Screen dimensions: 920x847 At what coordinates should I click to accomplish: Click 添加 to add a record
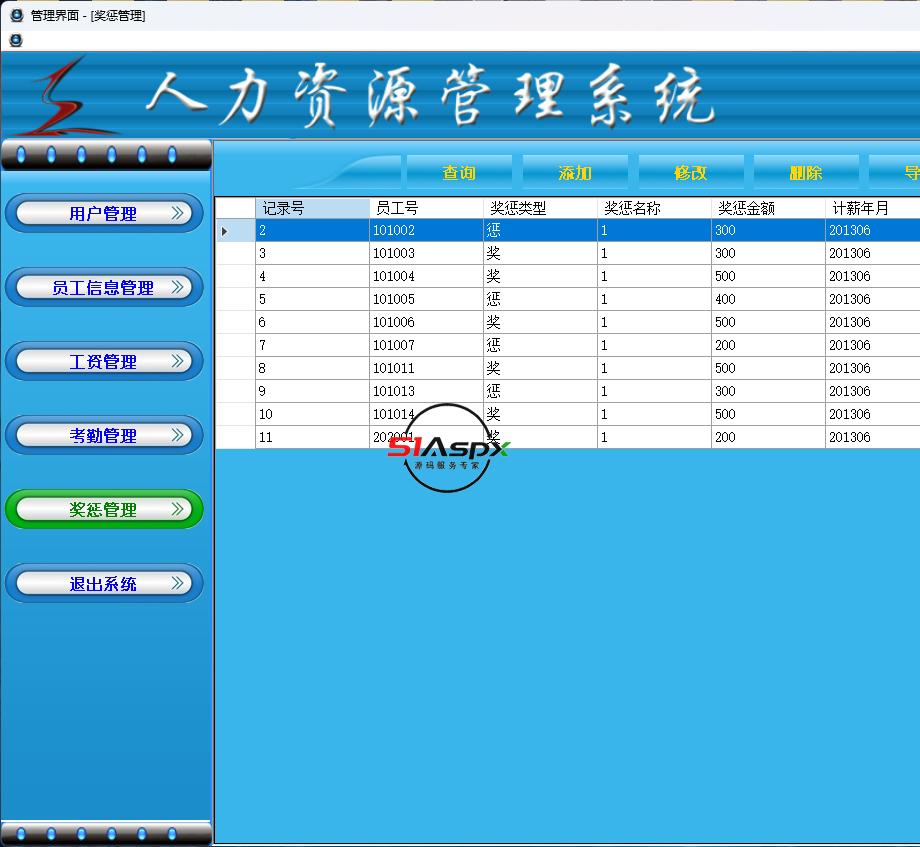point(575,172)
